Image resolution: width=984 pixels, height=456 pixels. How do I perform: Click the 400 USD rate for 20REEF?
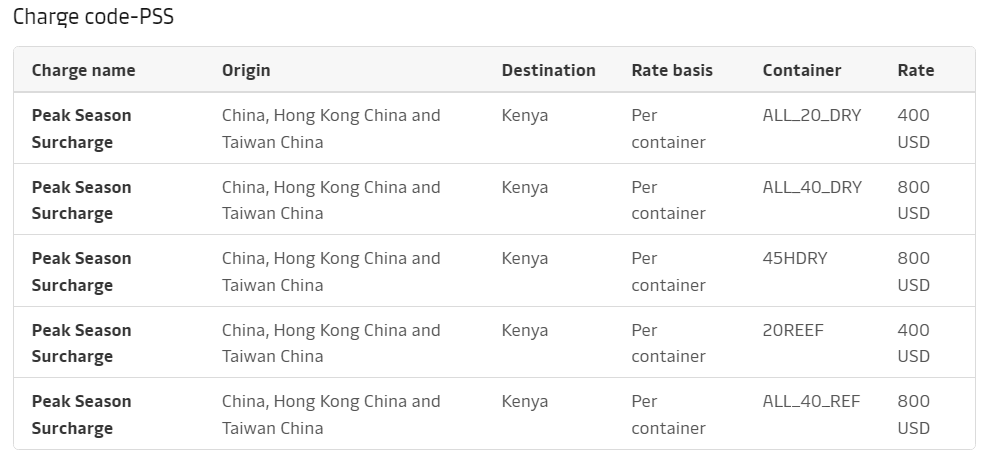pos(914,343)
